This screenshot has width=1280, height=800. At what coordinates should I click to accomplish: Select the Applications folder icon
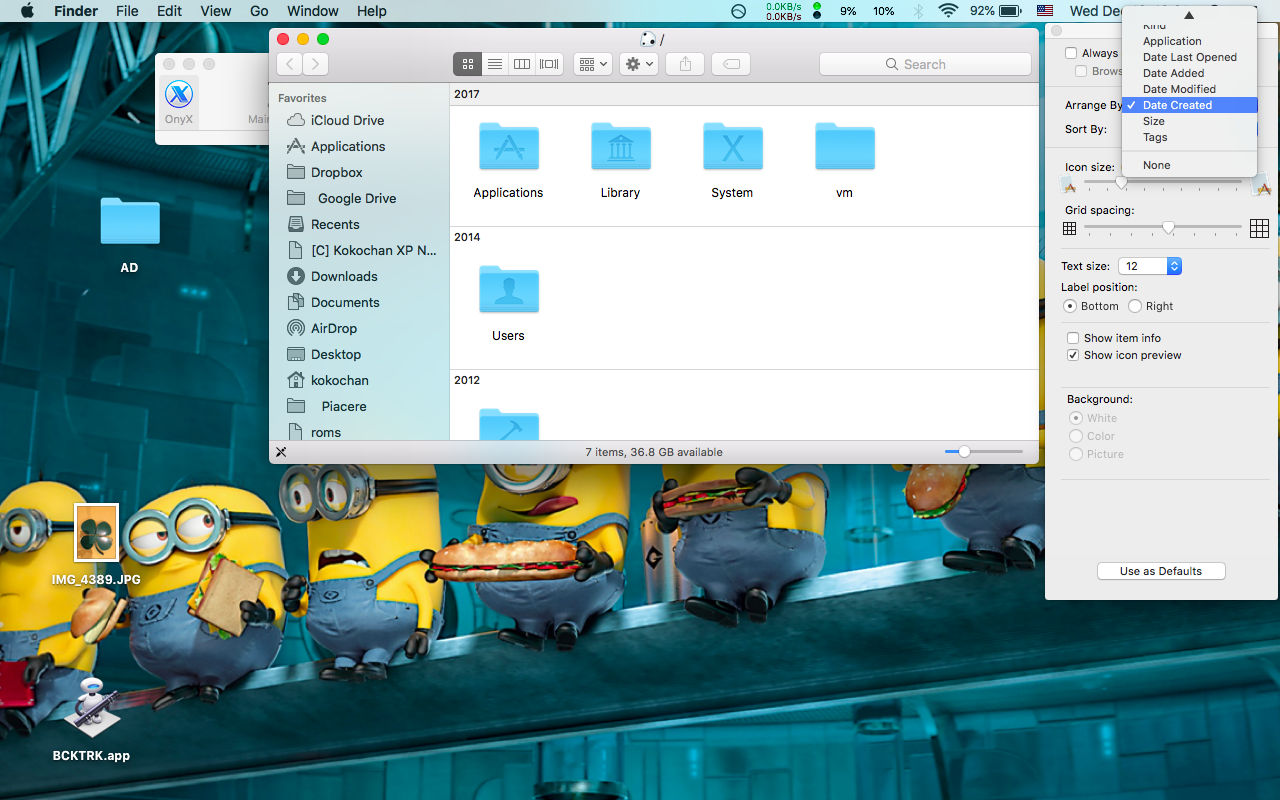(509, 147)
